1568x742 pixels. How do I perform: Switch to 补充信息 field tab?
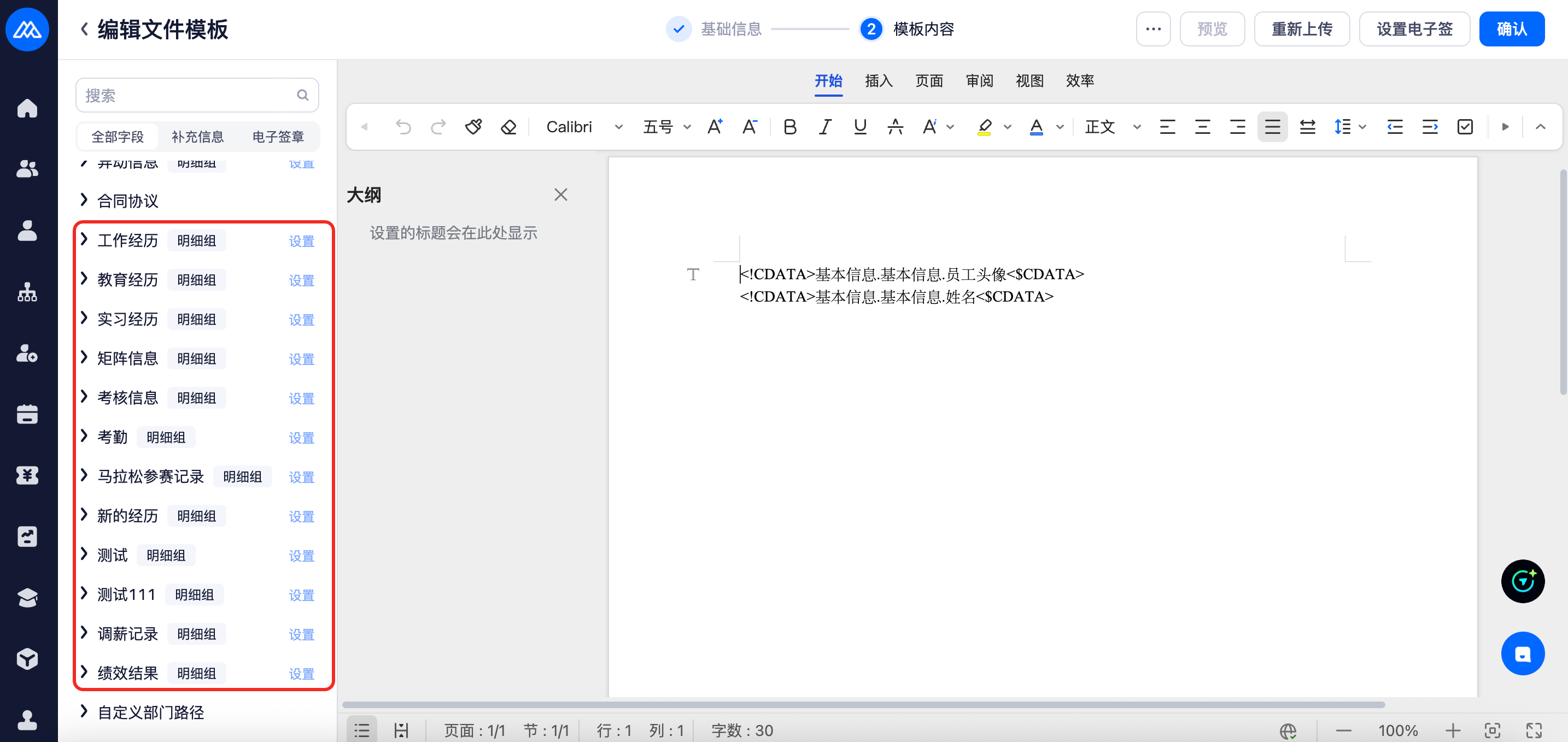point(198,137)
